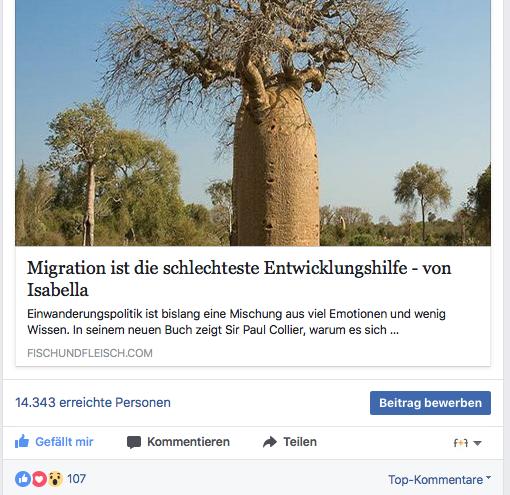The width and height of the screenshot is (510, 495).
Task: Toggle Gefällt mir on this post
Action: click(x=54, y=442)
